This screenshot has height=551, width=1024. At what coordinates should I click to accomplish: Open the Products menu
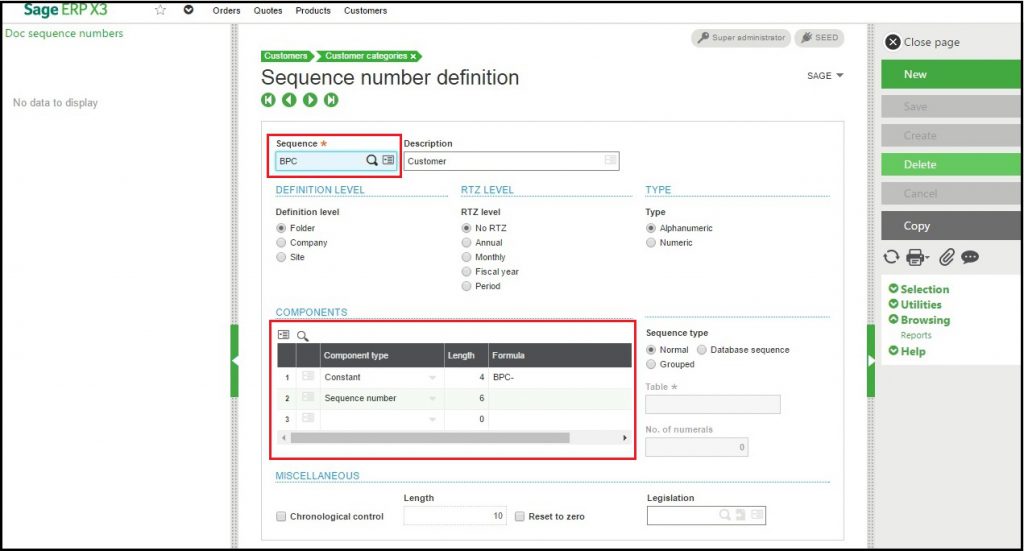(313, 11)
